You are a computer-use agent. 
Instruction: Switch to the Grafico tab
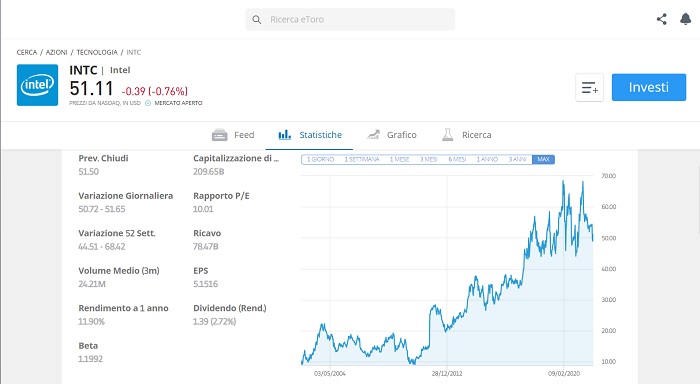[x=392, y=135]
